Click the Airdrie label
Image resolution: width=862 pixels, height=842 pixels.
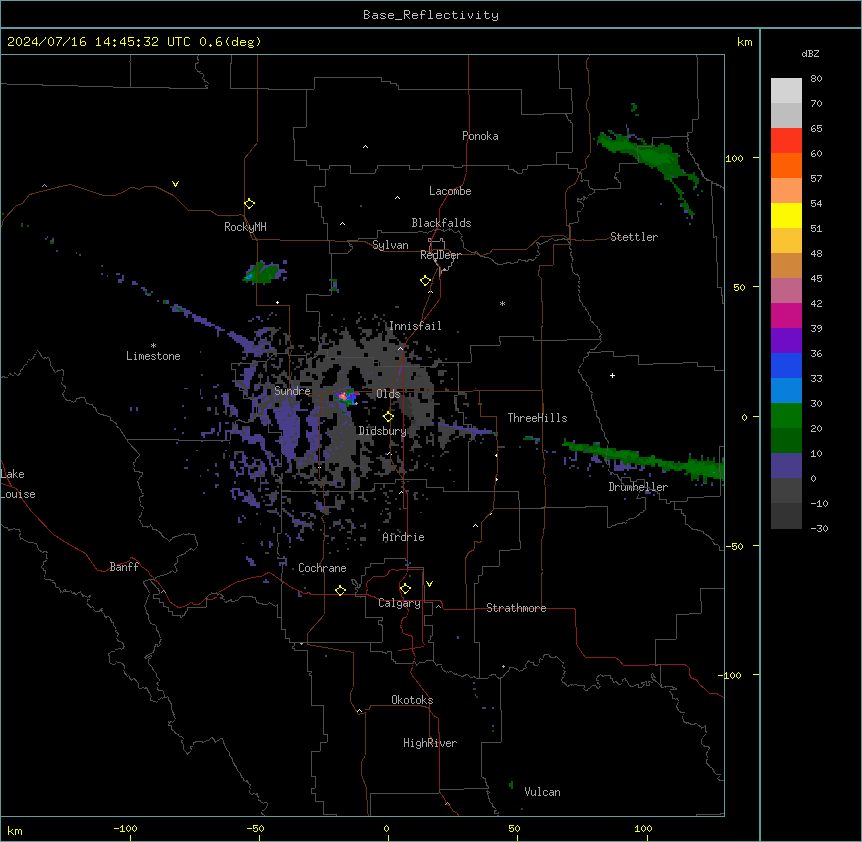[403, 537]
